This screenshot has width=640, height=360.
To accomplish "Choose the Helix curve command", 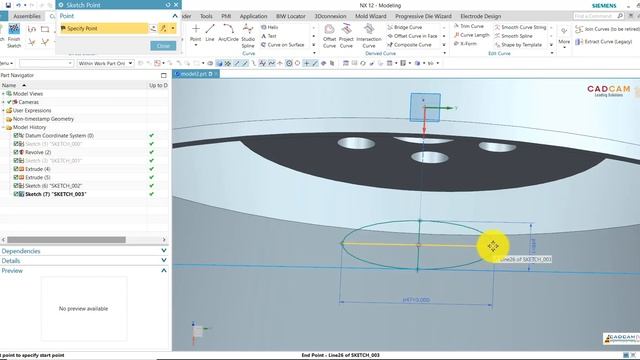I will (269, 27).
